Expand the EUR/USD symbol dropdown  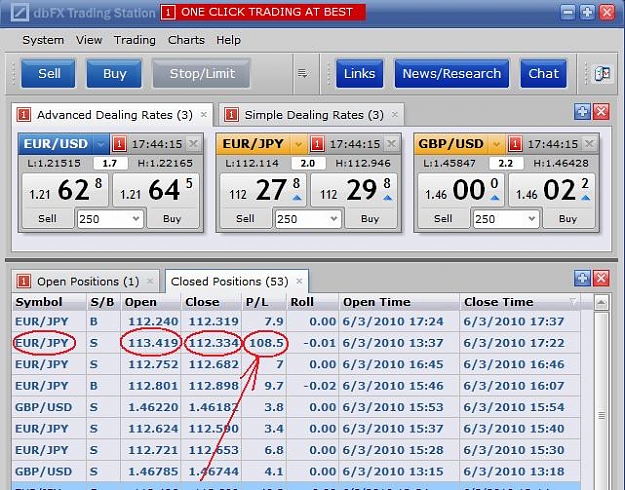coord(101,144)
